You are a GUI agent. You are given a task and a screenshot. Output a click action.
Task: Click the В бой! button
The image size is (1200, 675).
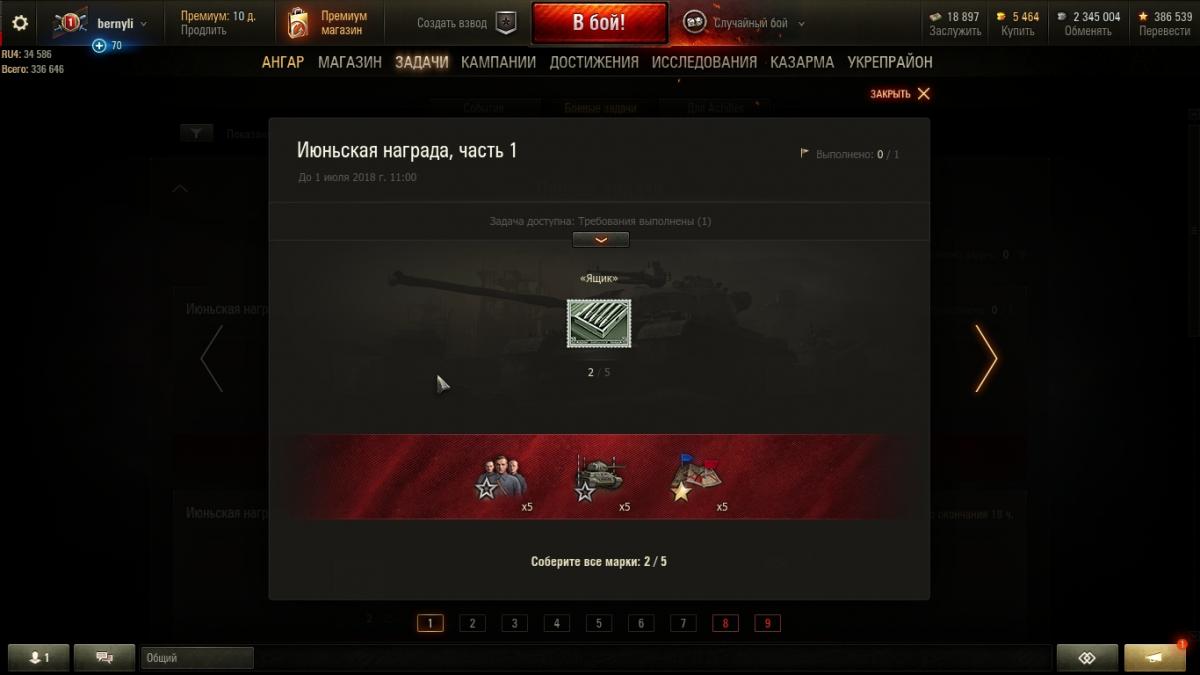[599, 23]
